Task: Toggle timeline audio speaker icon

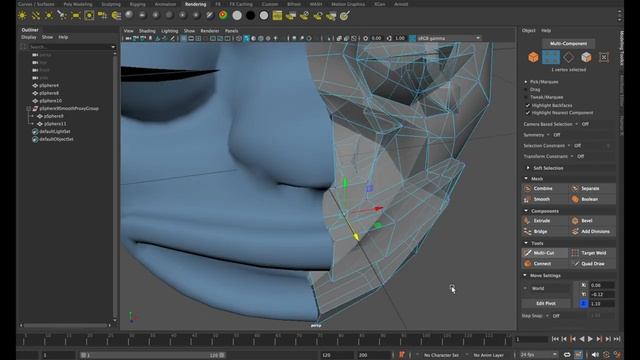Action: (x=596, y=355)
